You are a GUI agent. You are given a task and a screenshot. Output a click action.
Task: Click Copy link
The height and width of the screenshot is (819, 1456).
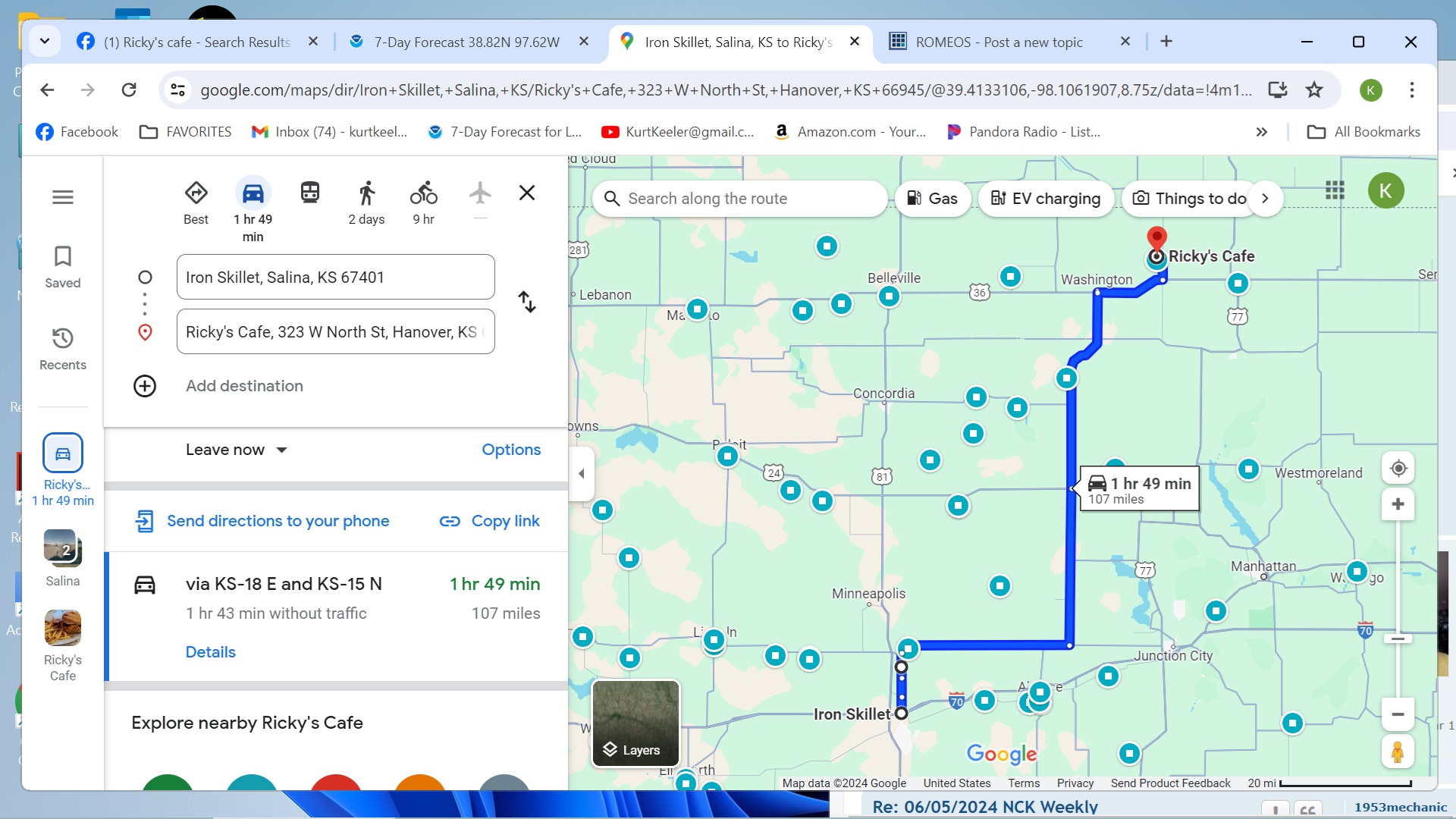click(x=490, y=521)
